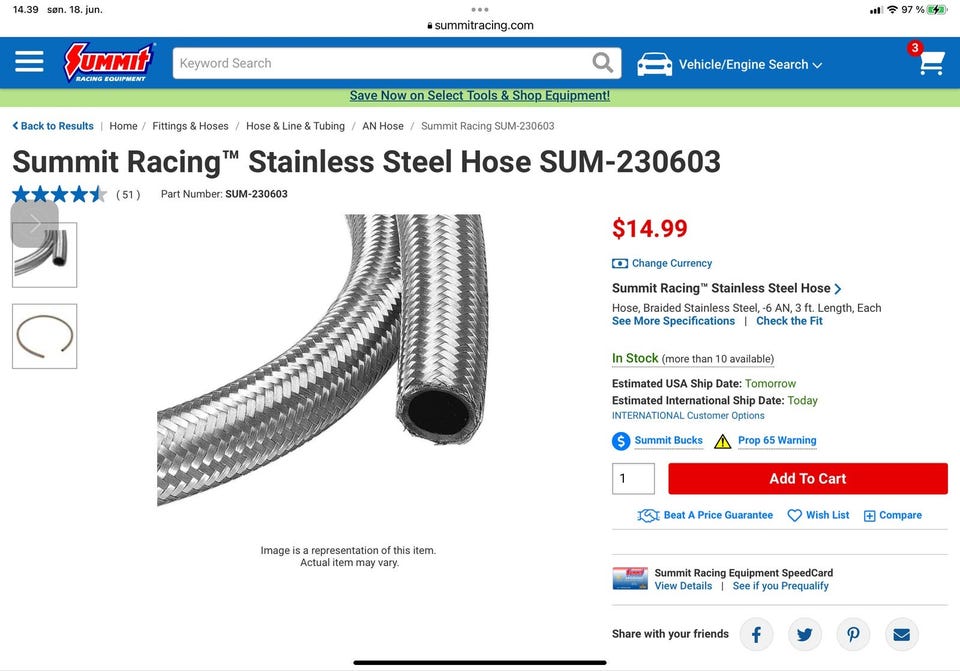
Task: Add item to Wish List
Action: 818,515
